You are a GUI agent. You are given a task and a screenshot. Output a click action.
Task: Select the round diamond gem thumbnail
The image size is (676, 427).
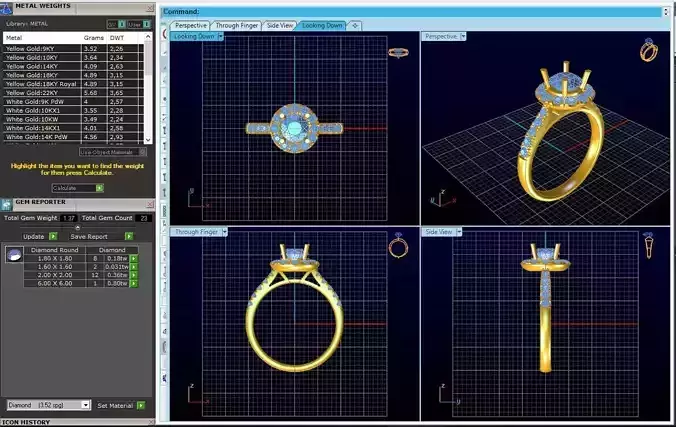coord(14,255)
